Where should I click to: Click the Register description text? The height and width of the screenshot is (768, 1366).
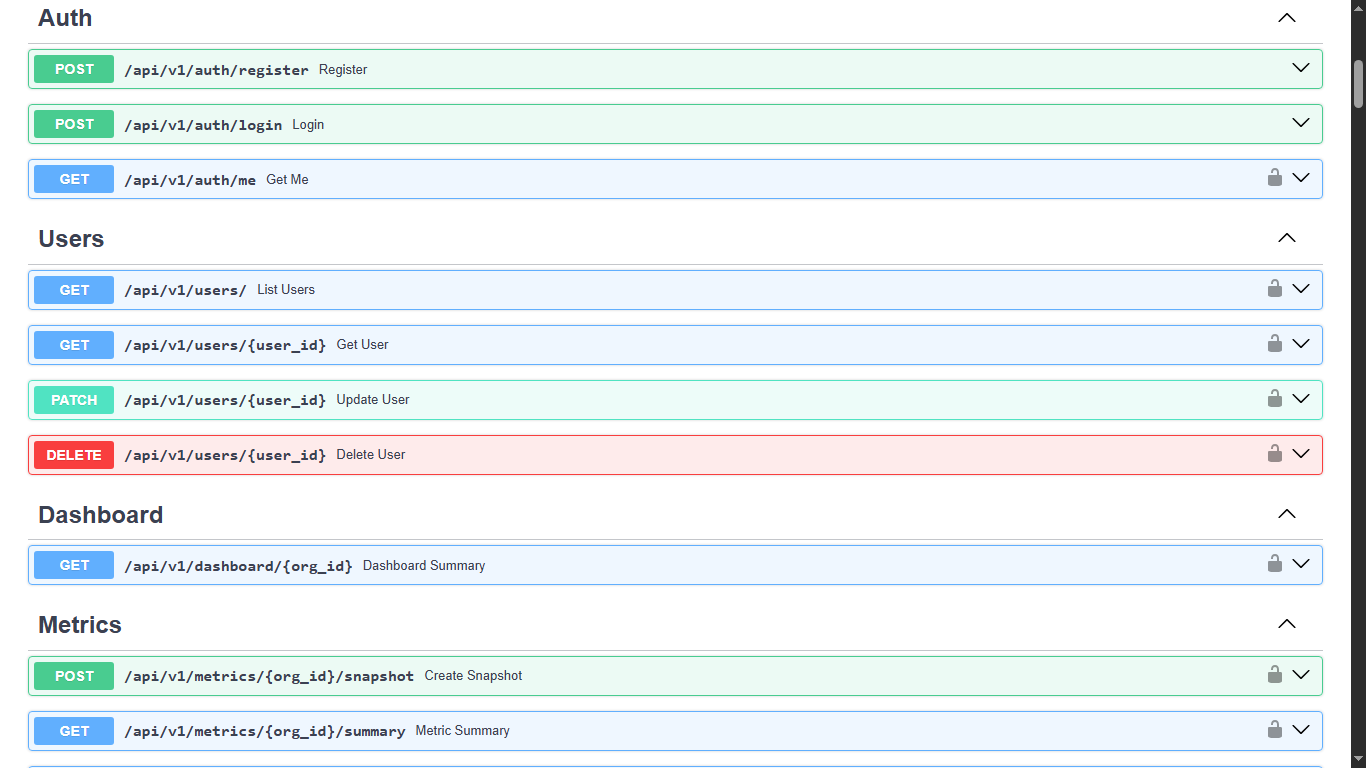point(343,70)
